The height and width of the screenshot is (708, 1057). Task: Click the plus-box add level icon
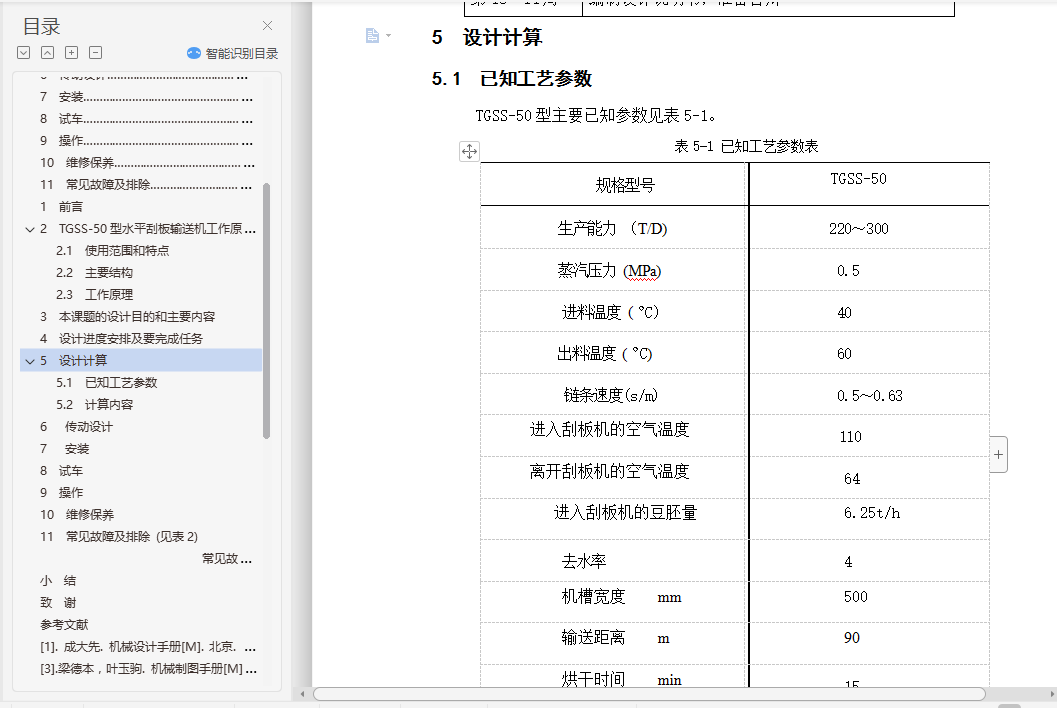(71, 53)
